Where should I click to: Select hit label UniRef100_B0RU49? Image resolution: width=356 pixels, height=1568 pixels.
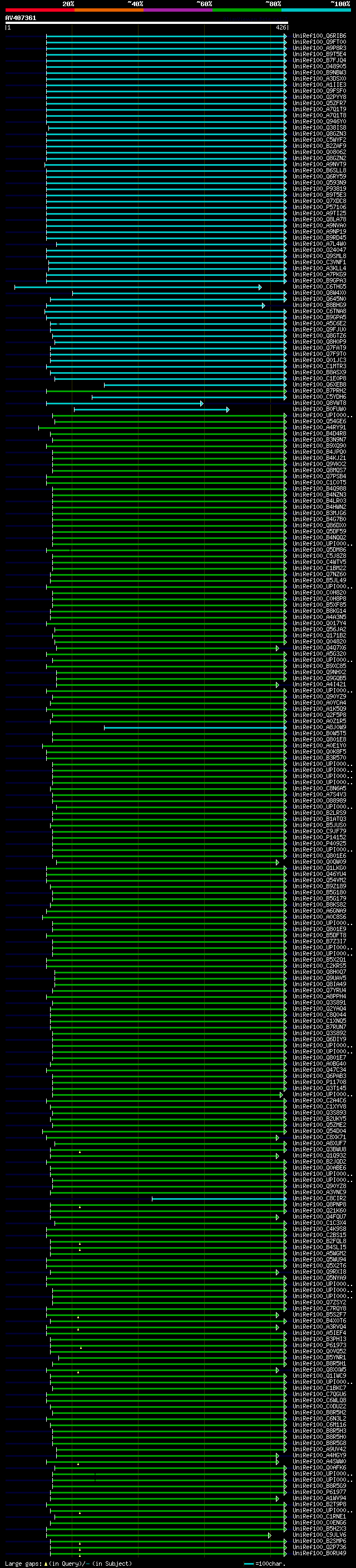coord(319,1553)
